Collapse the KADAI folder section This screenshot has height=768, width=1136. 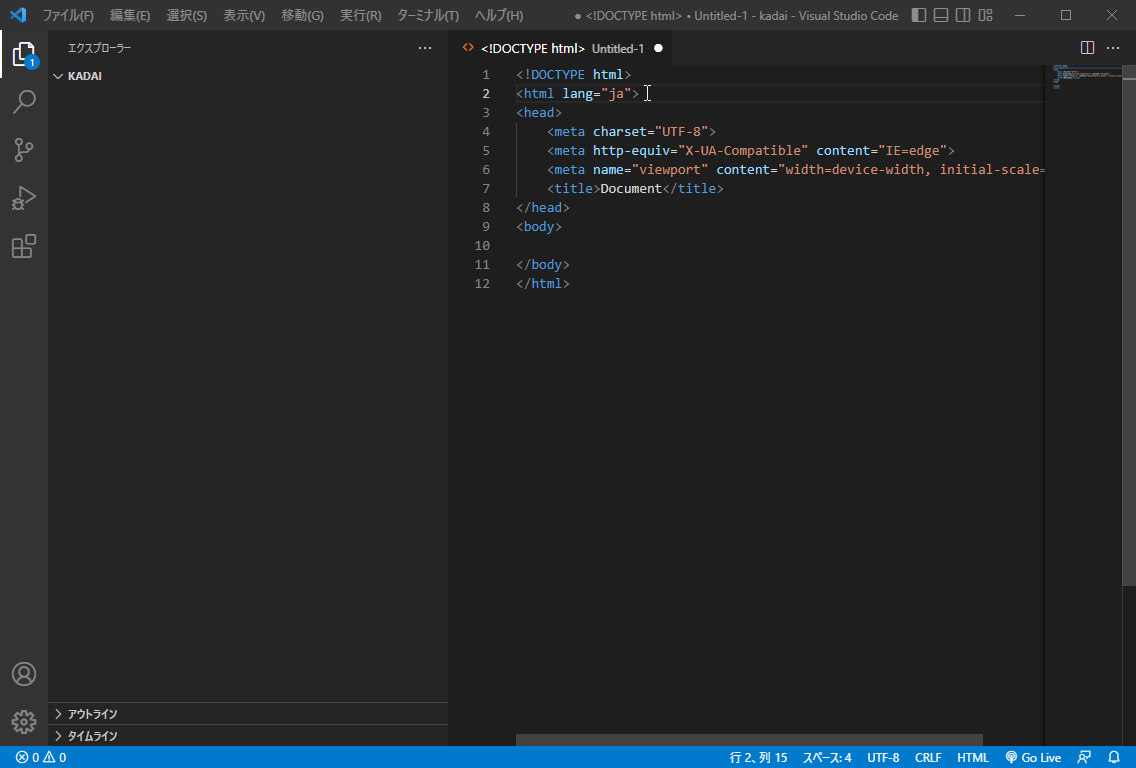pos(84,76)
